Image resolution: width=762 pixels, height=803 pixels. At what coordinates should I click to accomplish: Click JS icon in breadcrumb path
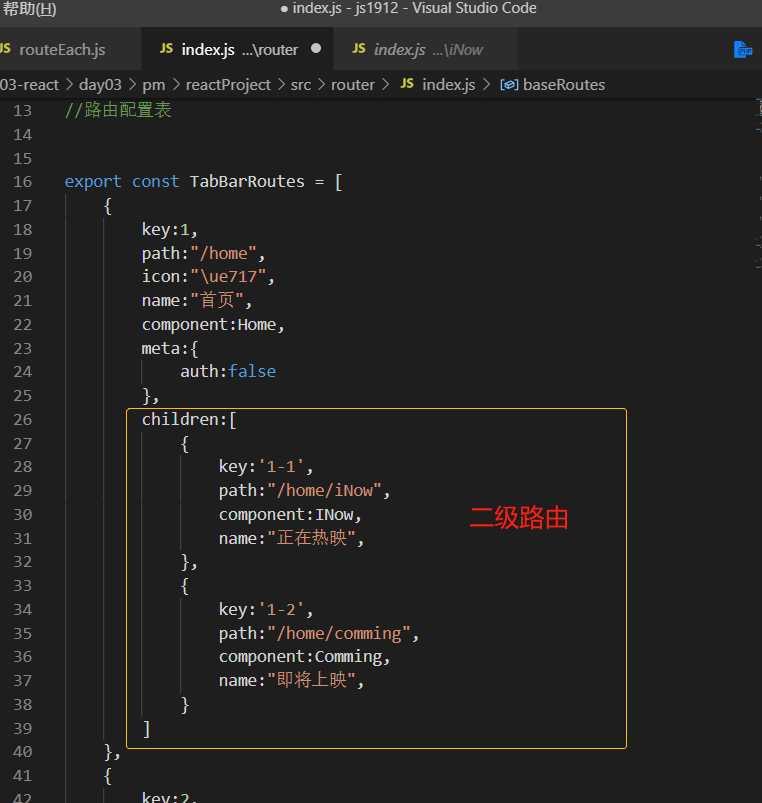[x=407, y=83]
